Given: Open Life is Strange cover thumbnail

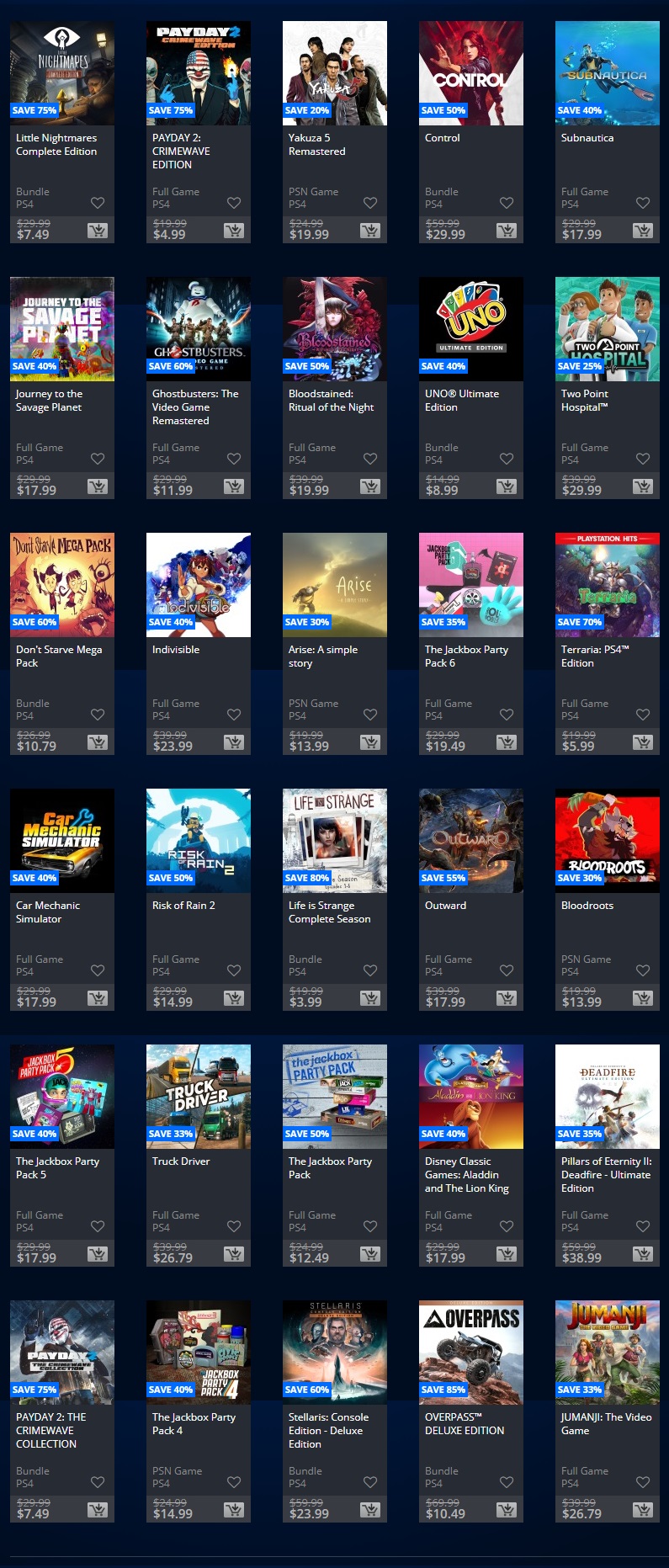Looking at the screenshot, I should [x=335, y=841].
